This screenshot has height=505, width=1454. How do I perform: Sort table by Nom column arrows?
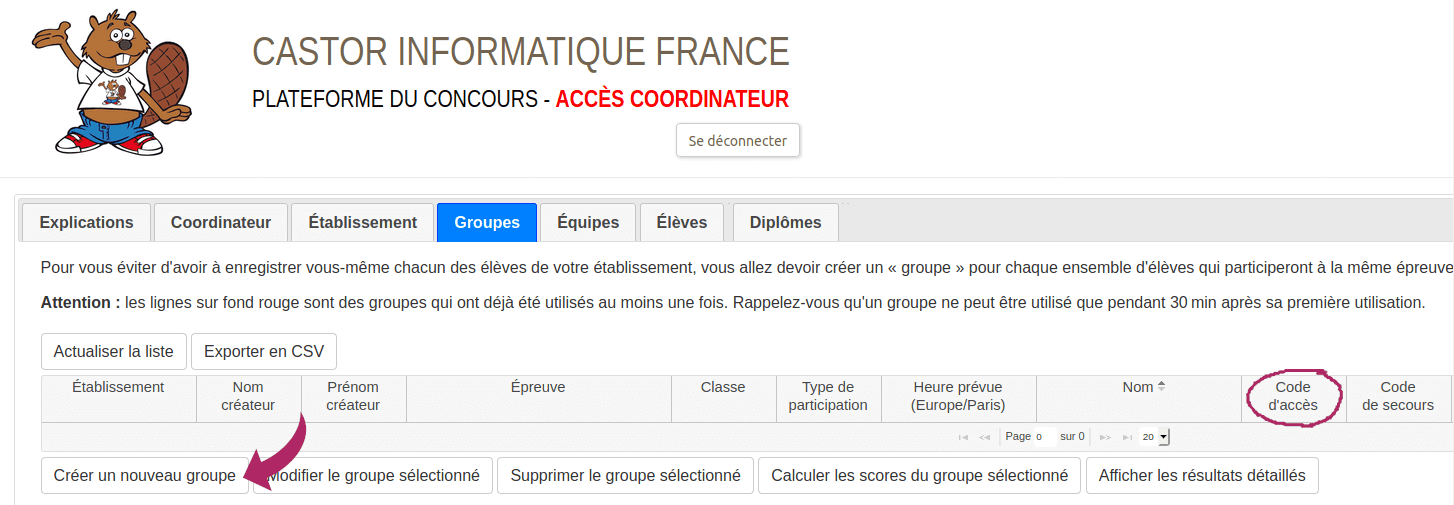point(1161,387)
